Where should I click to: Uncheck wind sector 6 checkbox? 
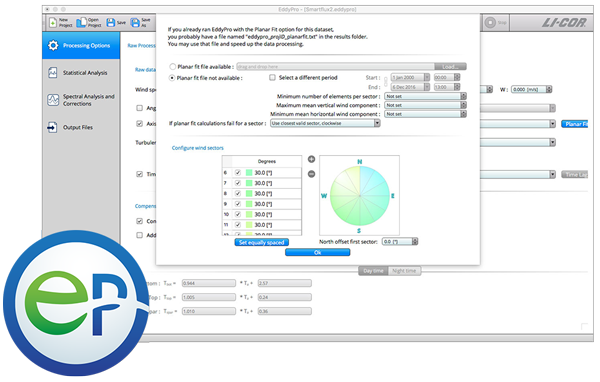[238, 173]
